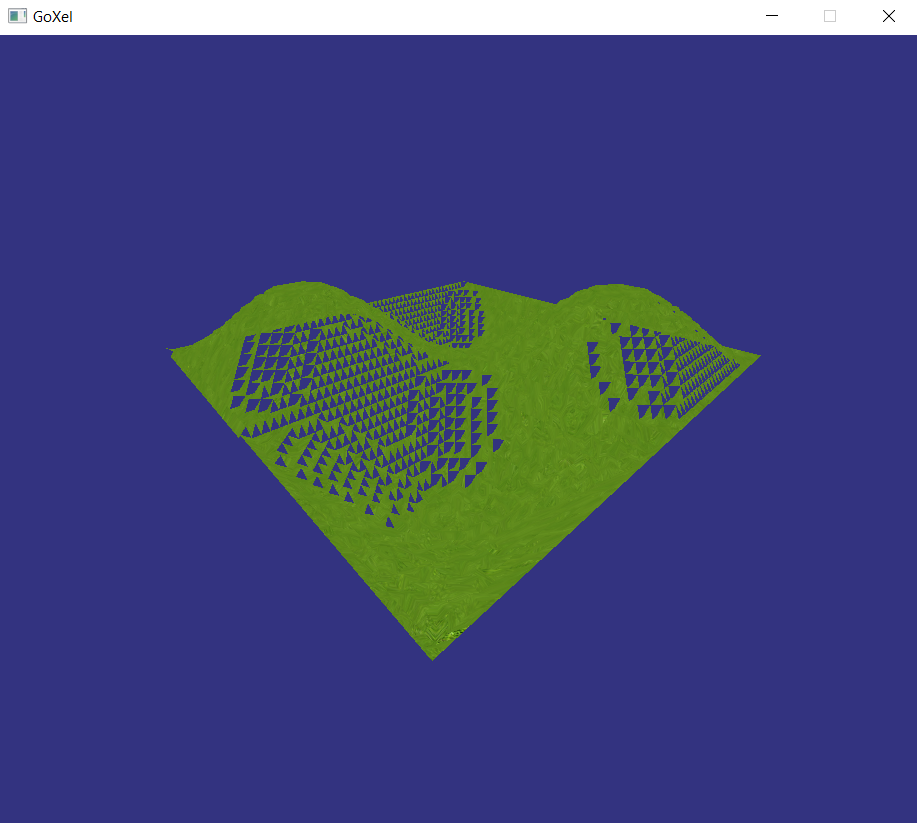This screenshot has height=823, width=917.
Task: Click the greyed-out maximize button
Action: click(830, 16)
